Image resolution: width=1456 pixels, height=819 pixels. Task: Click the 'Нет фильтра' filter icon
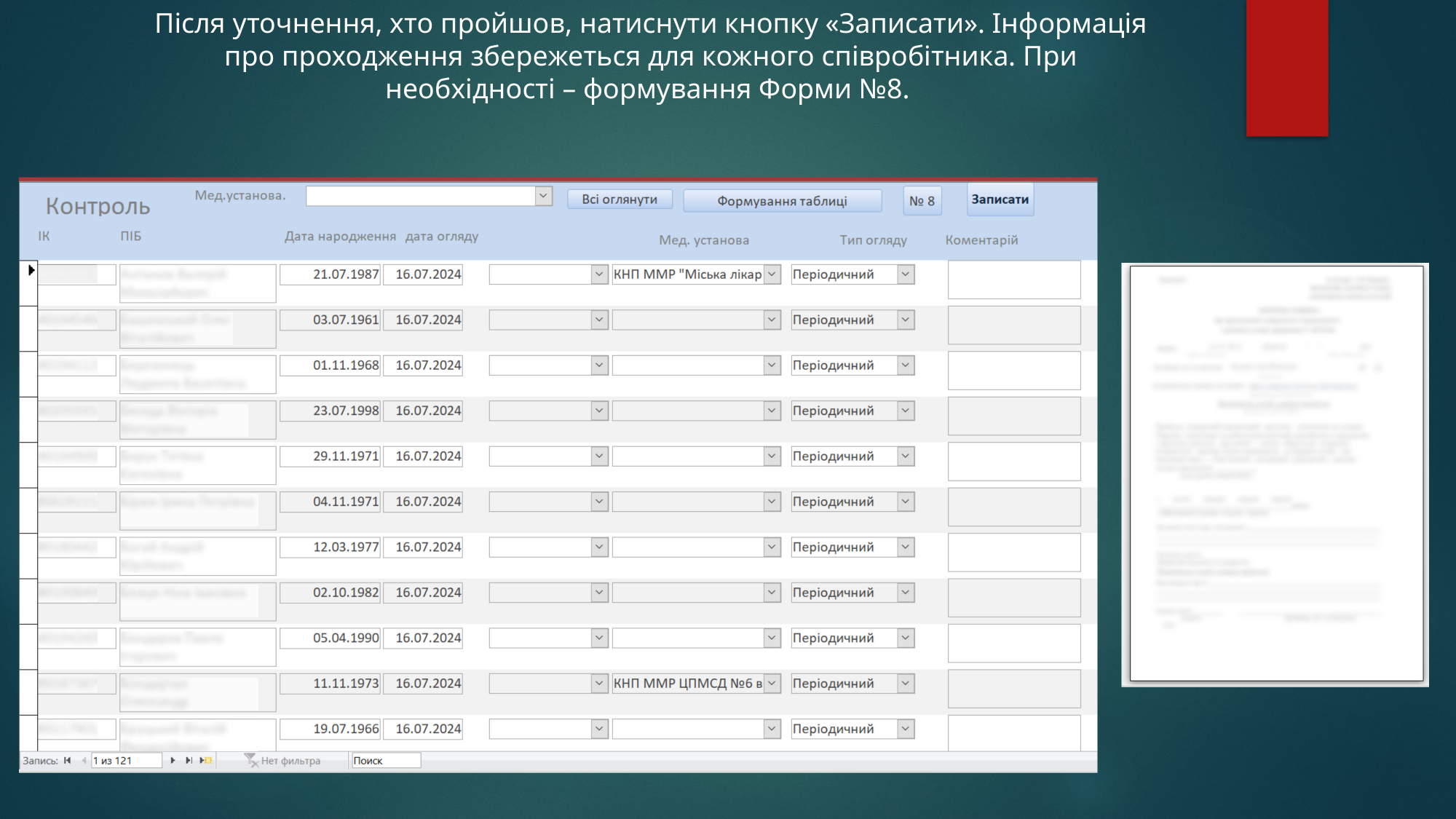[x=251, y=760]
